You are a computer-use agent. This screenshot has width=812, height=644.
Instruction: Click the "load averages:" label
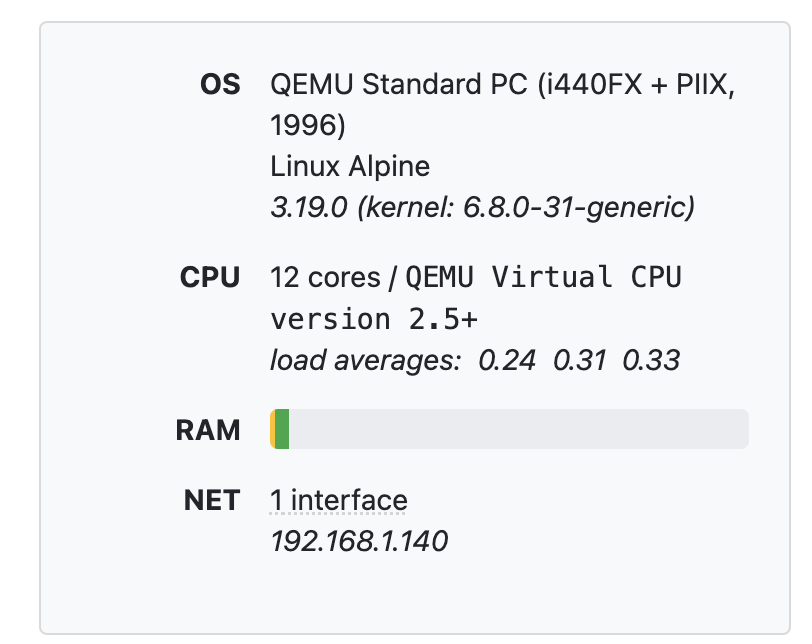[364, 360]
